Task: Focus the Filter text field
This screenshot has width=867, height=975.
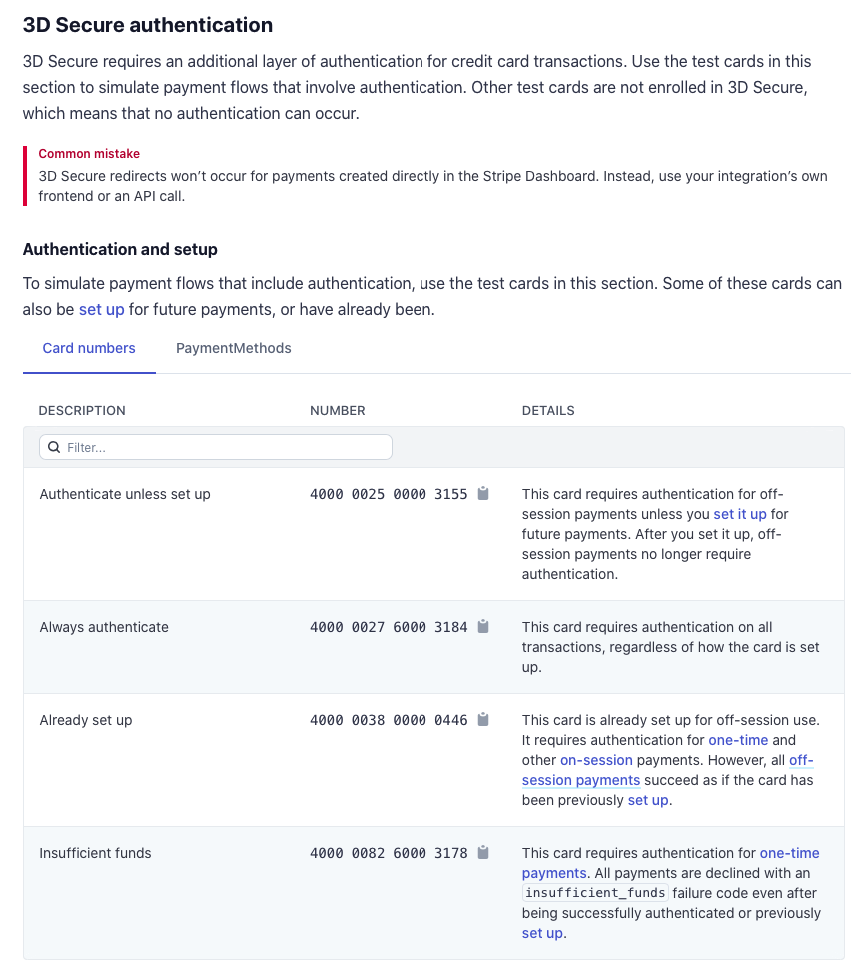Action: (x=225, y=447)
